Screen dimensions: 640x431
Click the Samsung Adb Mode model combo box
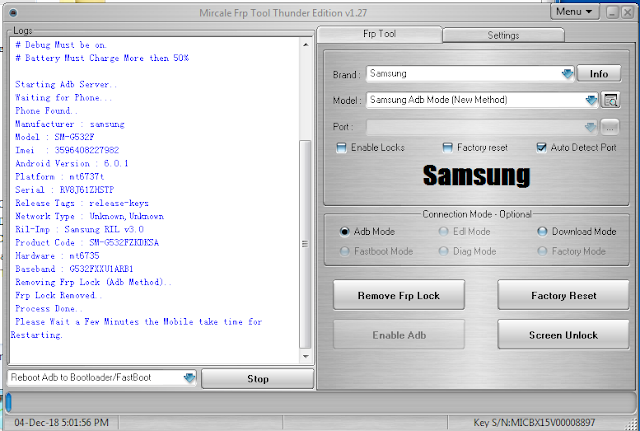(x=482, y=100)
